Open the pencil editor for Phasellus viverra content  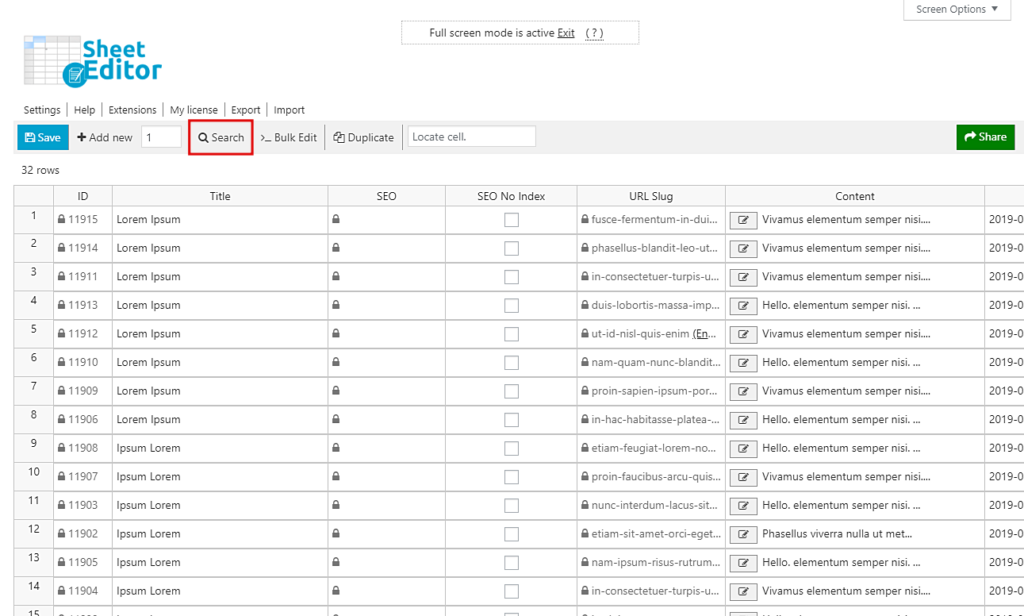[743, 533]
